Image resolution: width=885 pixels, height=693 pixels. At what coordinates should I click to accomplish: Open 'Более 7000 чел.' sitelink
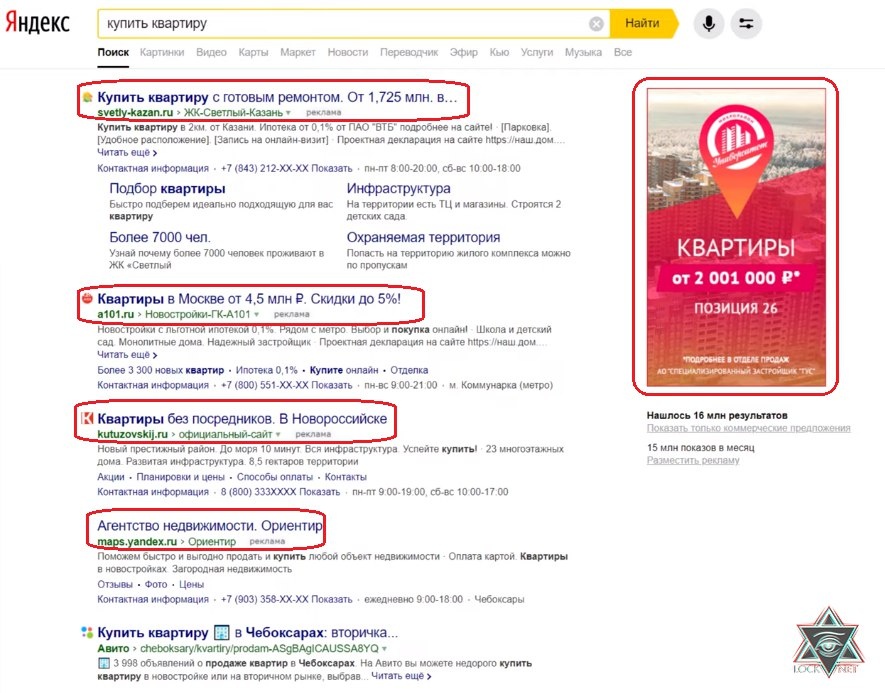click(160, 237)
